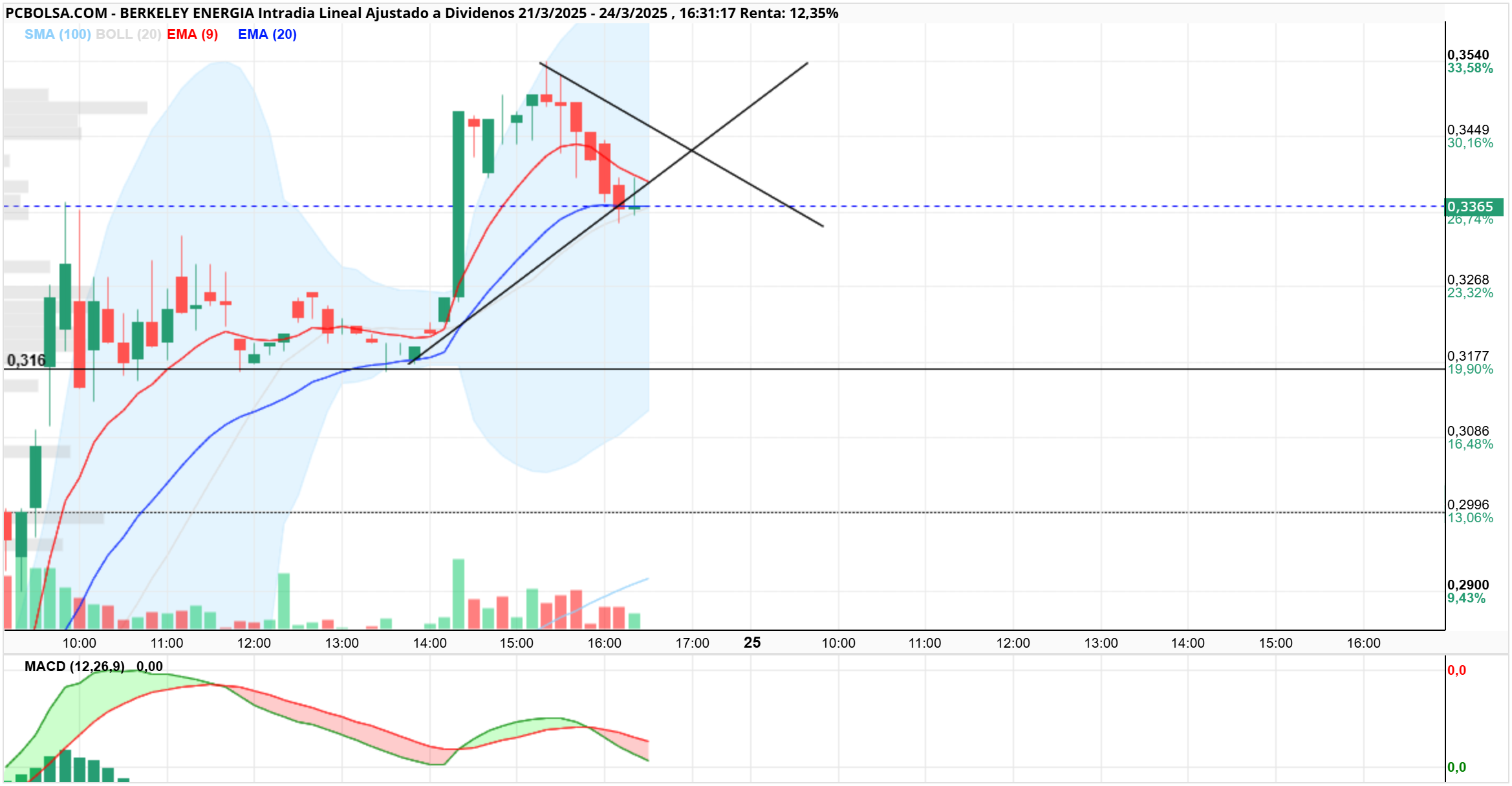Click the 0,316 horizontal support line label
This screenshot has width=1512, height=786.
click(x=27, y=360)
